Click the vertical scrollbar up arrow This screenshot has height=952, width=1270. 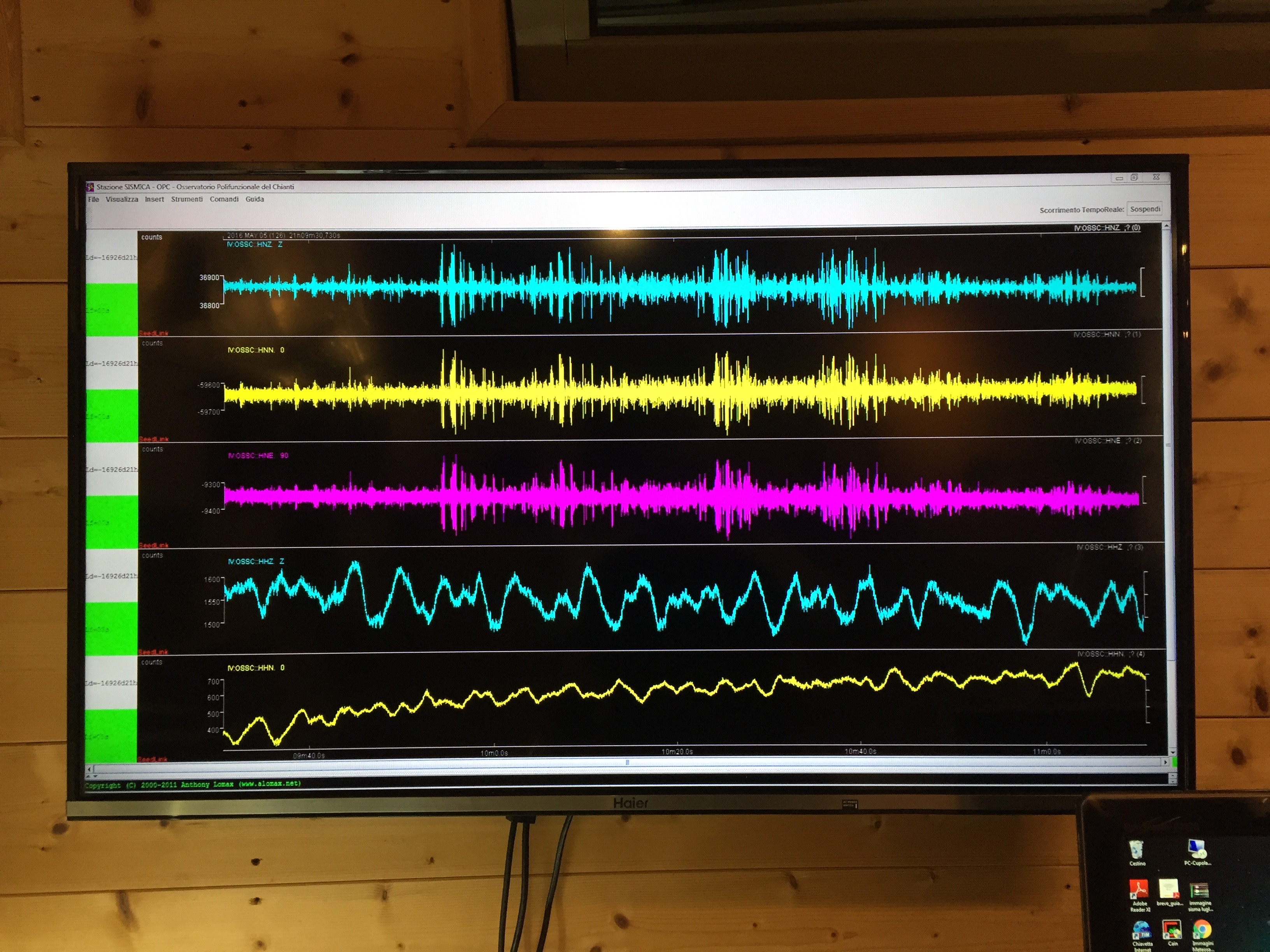[1167, 227]
